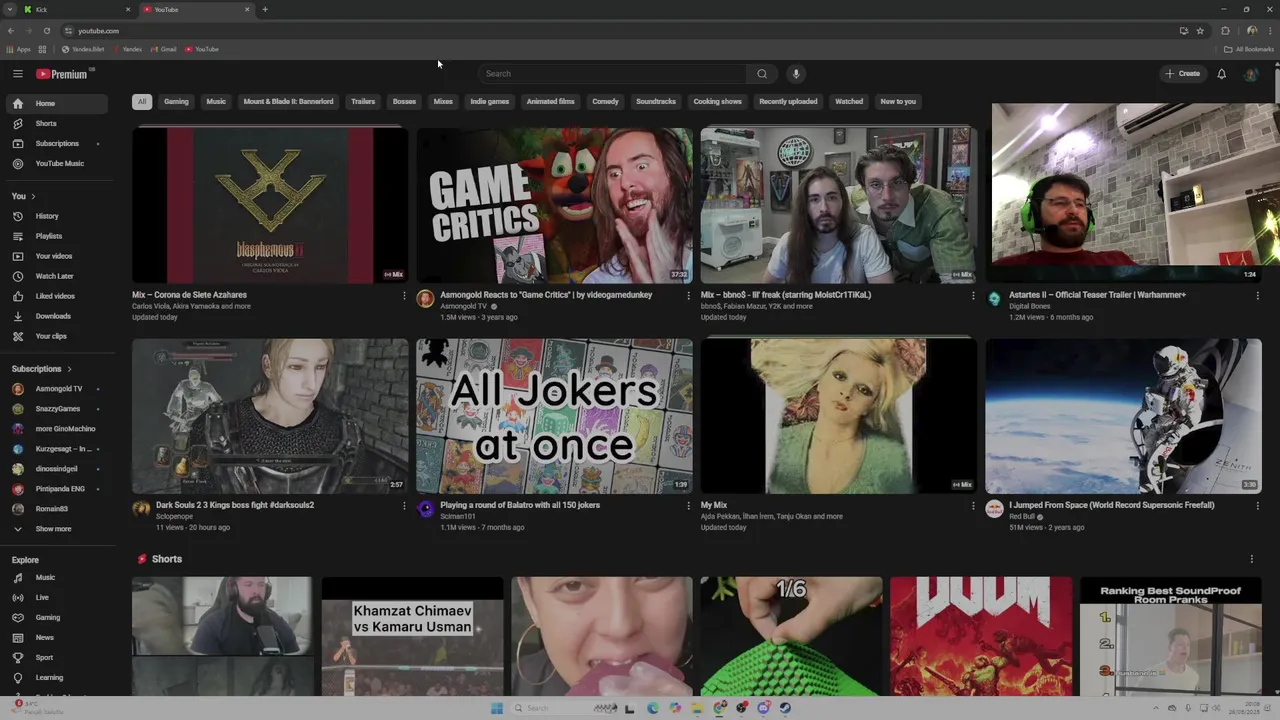Open SnazzyGames subscription channel
This screenshot has height=720, width=1280.
point(56,409)
